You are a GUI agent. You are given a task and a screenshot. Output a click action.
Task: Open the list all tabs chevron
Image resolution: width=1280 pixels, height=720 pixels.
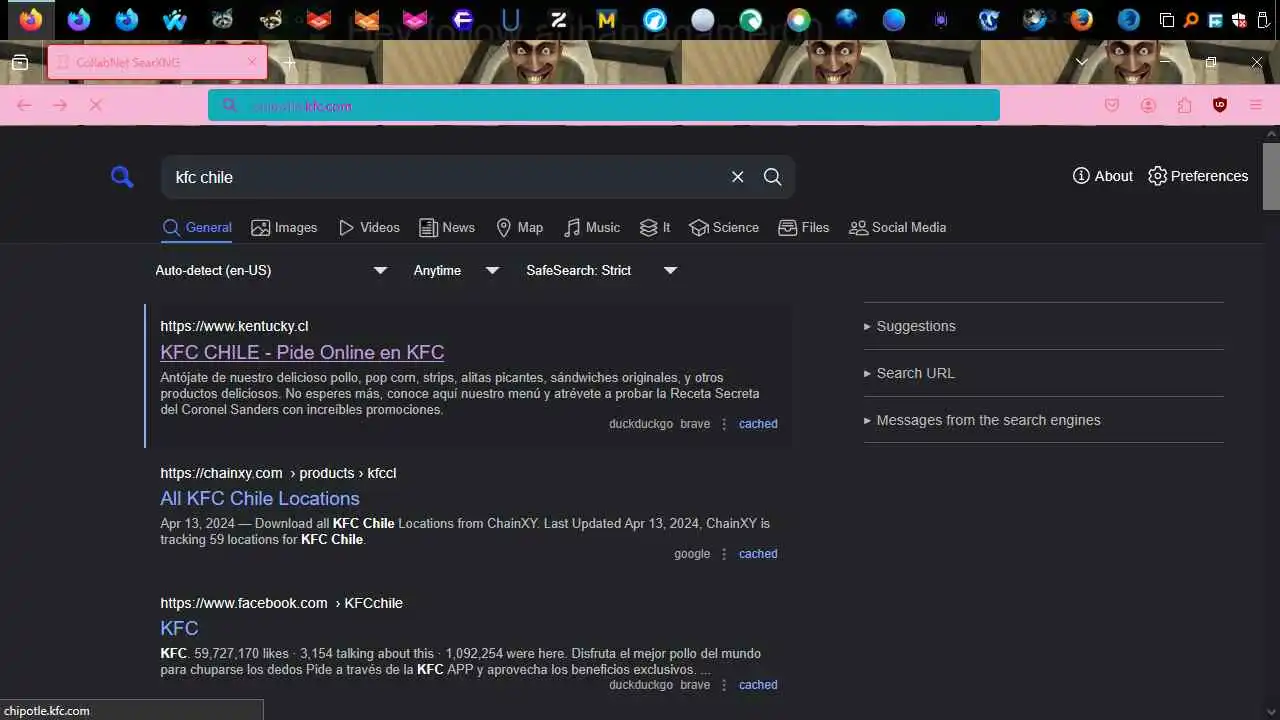coord(1081,62)
